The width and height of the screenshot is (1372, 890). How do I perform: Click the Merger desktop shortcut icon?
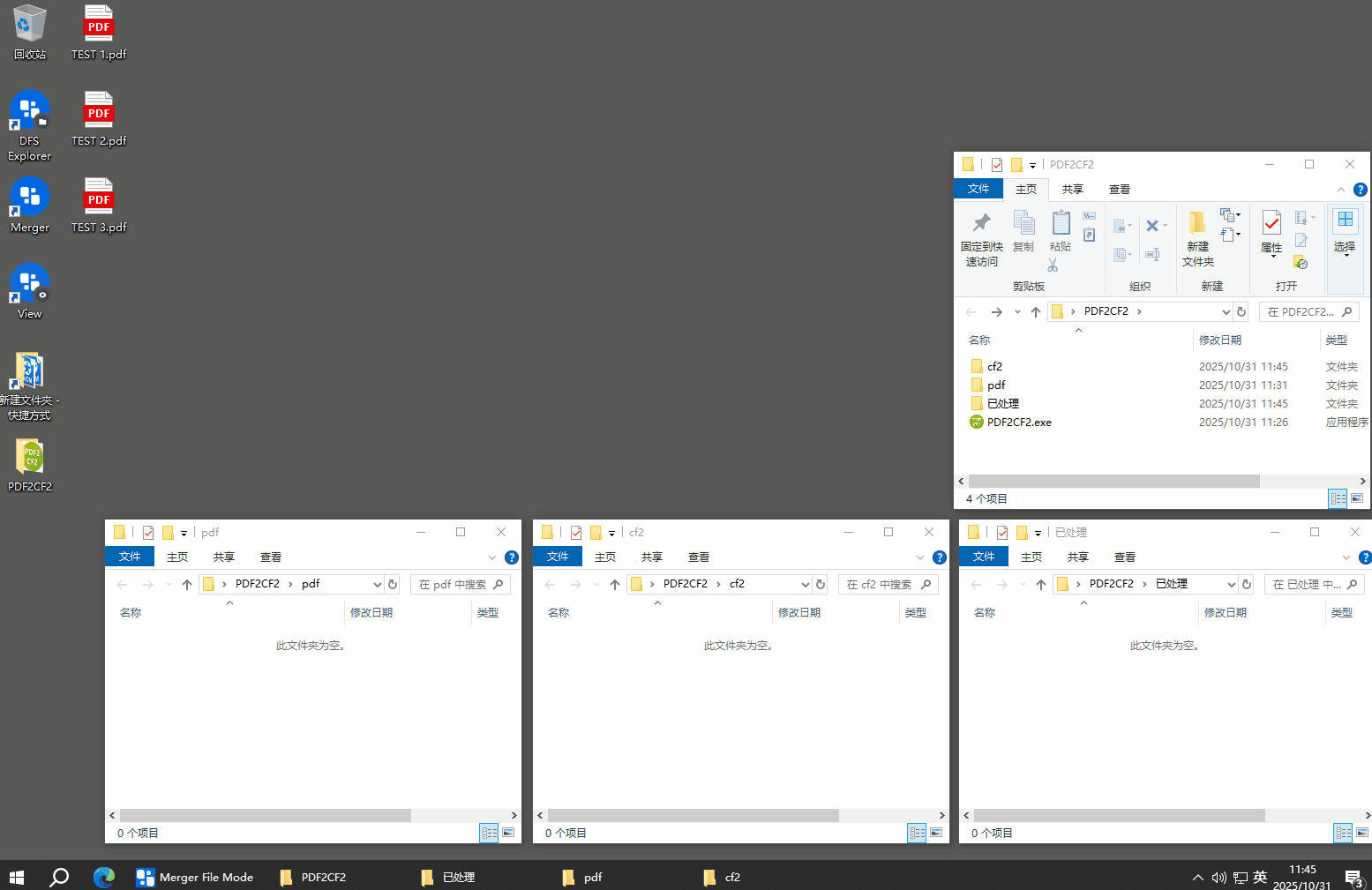coord(29,197)
